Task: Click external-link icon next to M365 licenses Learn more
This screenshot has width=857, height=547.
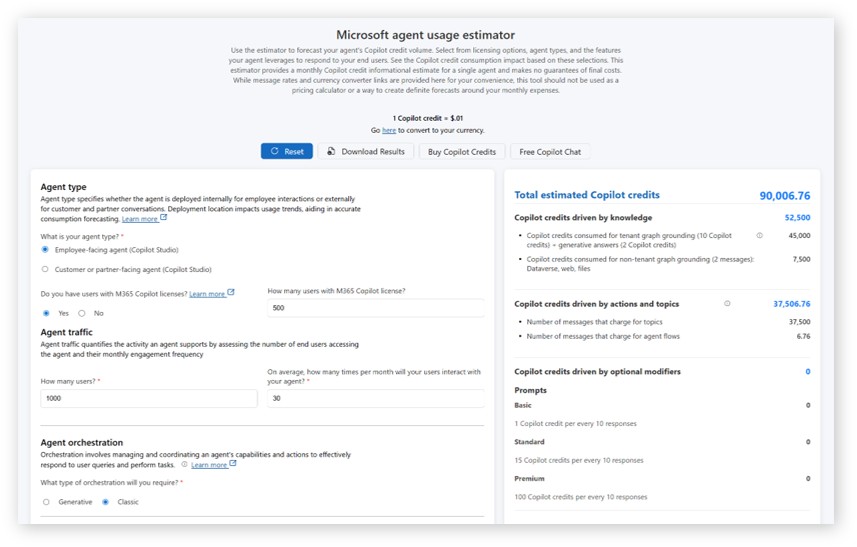Action: point(231,293)
